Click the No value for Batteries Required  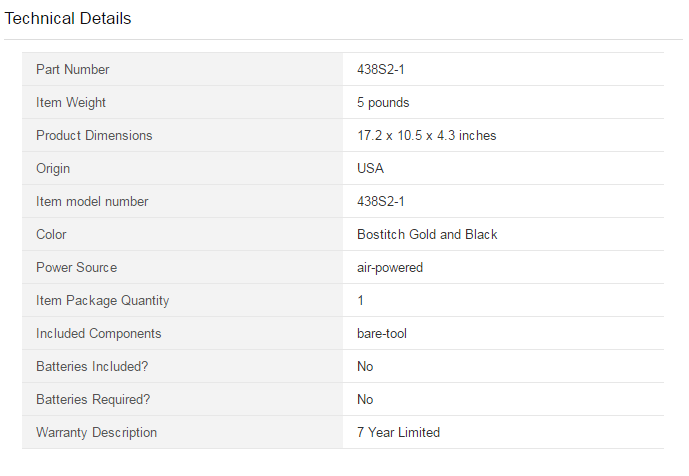point(365,399)
